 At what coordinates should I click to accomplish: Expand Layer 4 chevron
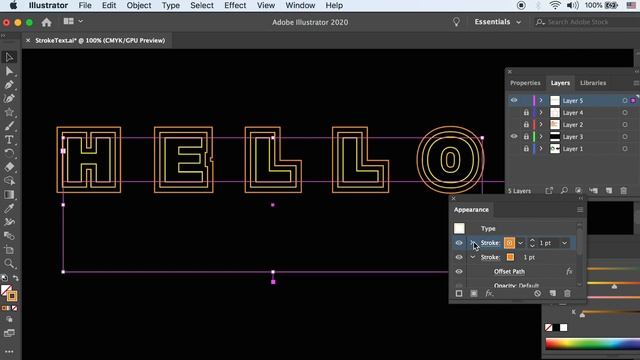click(541, 112)
